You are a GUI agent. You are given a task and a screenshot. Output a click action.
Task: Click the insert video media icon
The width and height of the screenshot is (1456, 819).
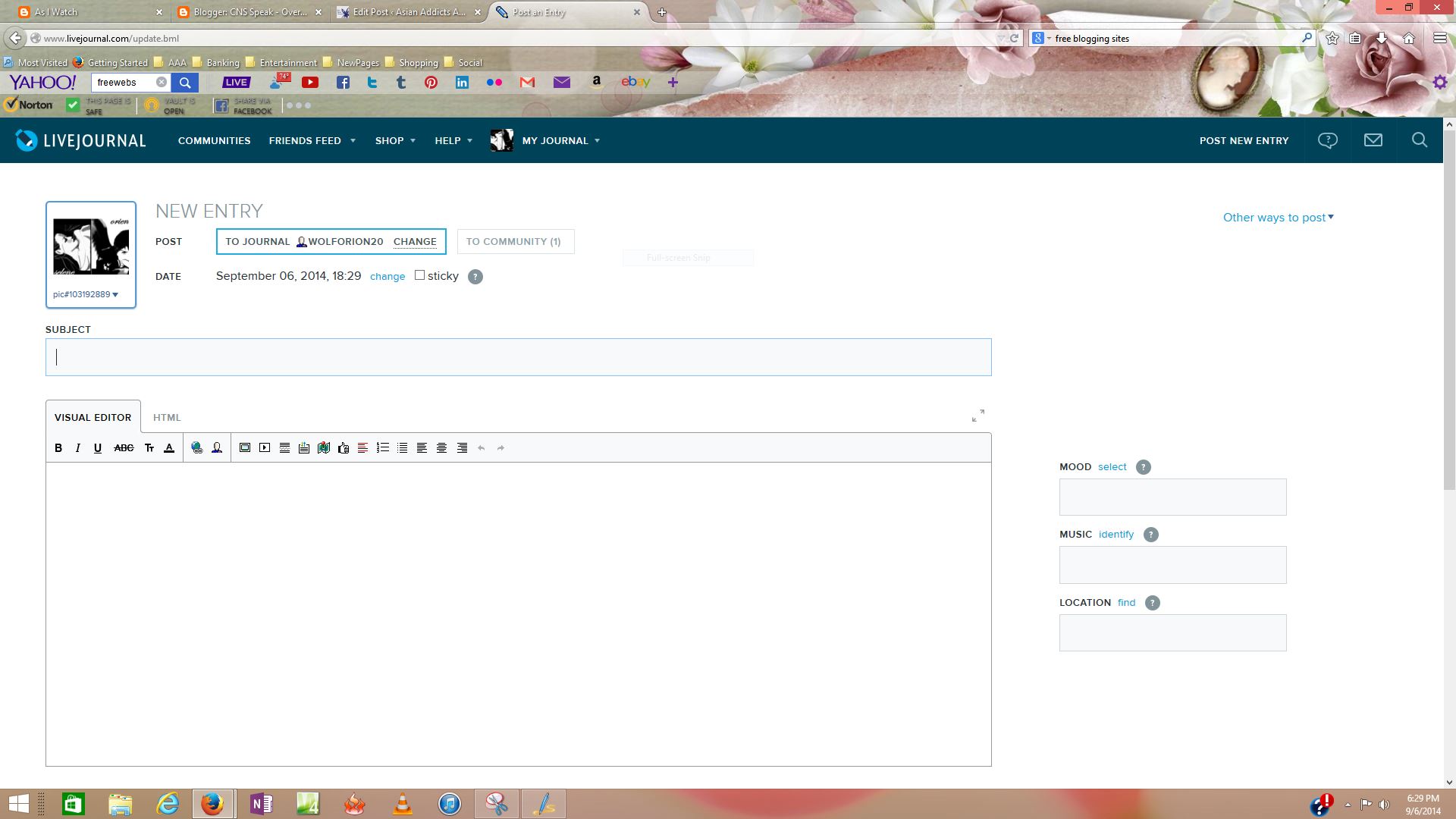265,448
